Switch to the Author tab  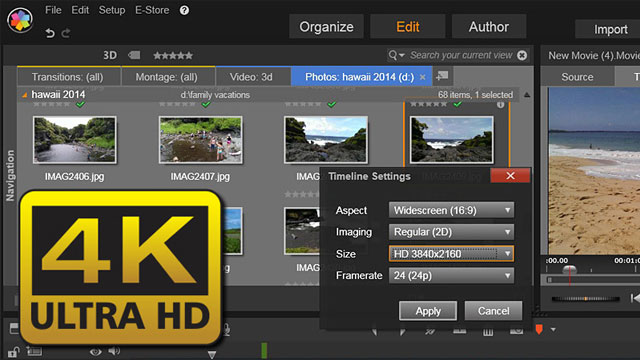[489, 27]
